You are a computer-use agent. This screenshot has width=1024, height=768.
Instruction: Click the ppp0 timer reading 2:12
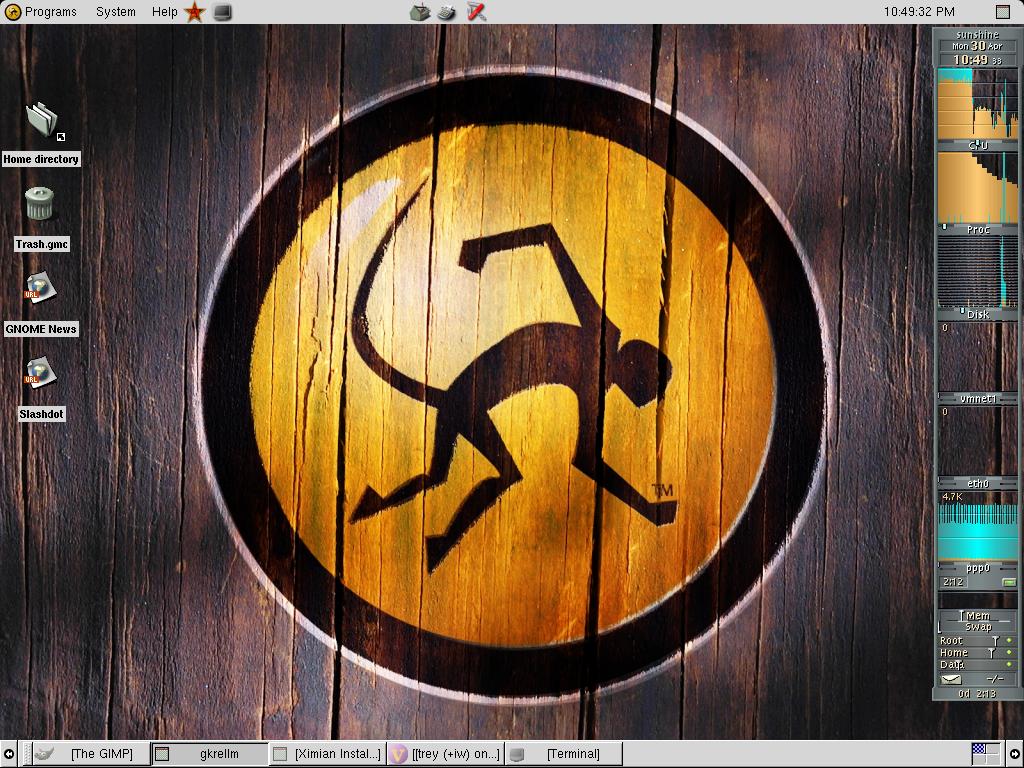953,581
